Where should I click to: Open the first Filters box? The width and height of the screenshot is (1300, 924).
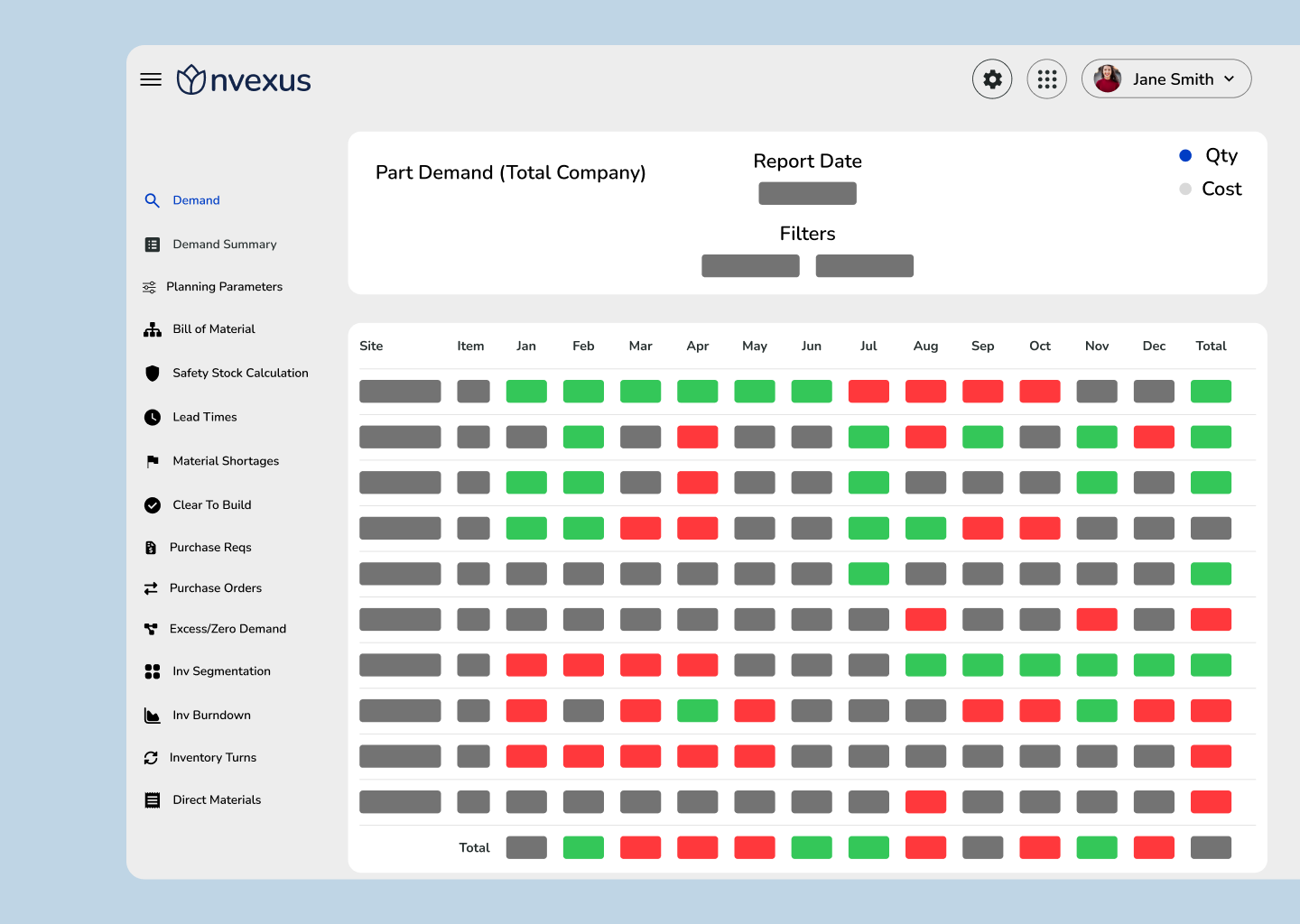(750, 265)
